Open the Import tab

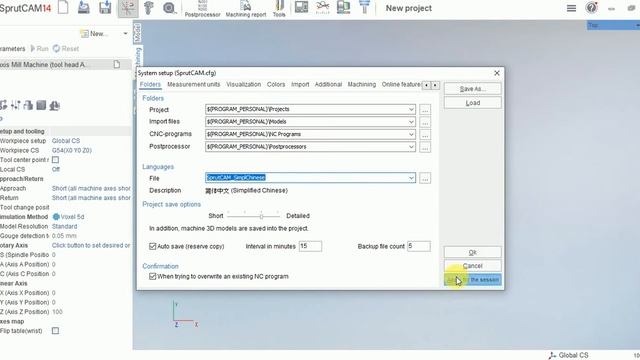300,84
